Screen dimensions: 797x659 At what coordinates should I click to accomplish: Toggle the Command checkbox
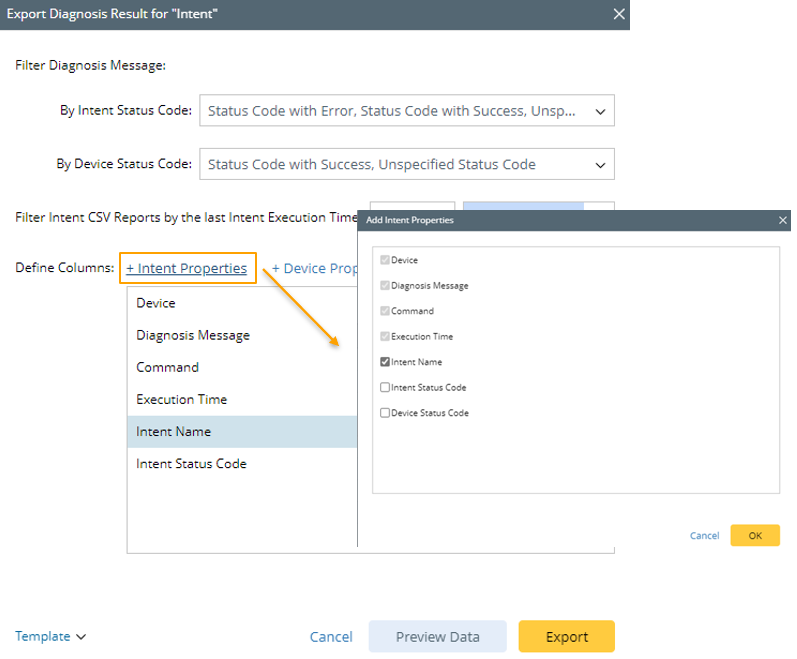(386, 311)
